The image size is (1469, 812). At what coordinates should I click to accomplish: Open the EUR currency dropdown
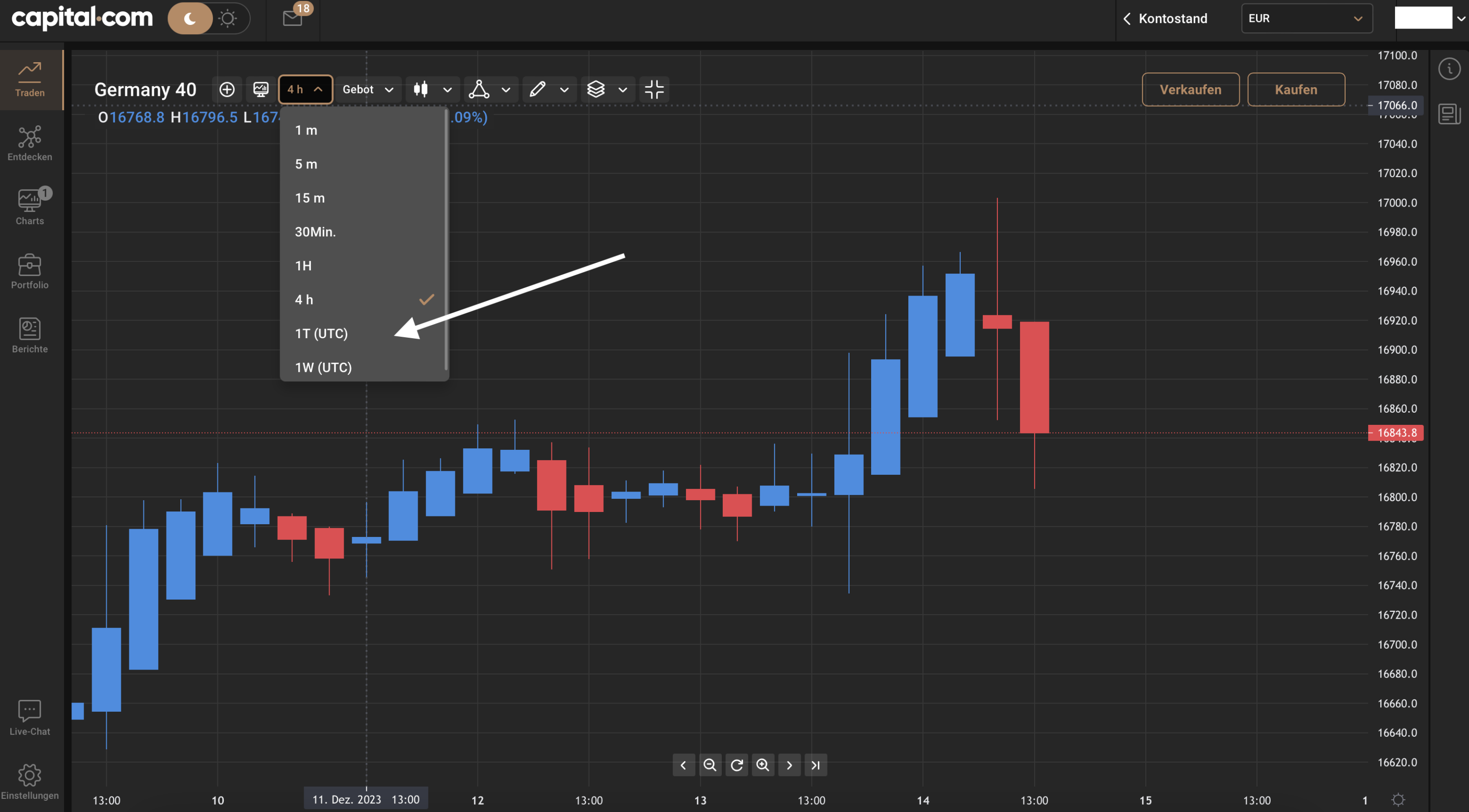click(x=1306, y=18)
